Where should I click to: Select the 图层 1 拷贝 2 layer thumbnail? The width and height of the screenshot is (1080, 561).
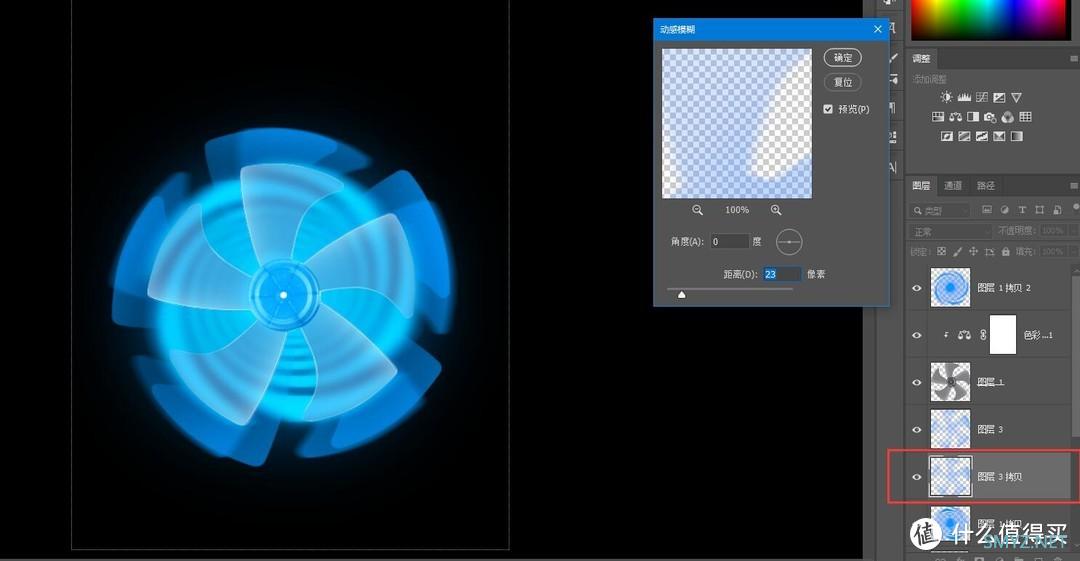951,287
